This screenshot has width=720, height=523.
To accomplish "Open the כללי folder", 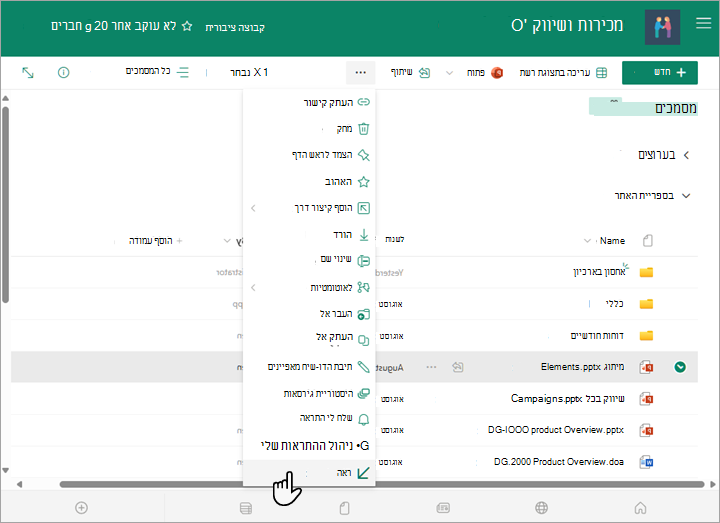I will coord(614,304).
